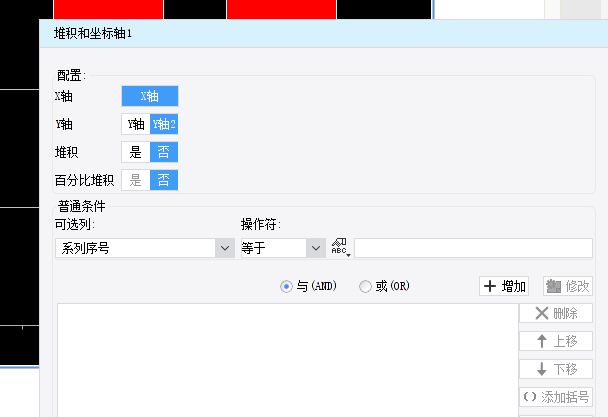Click the 修改 button
Viewport: 608px width, 417px height.
pos(568,286)
